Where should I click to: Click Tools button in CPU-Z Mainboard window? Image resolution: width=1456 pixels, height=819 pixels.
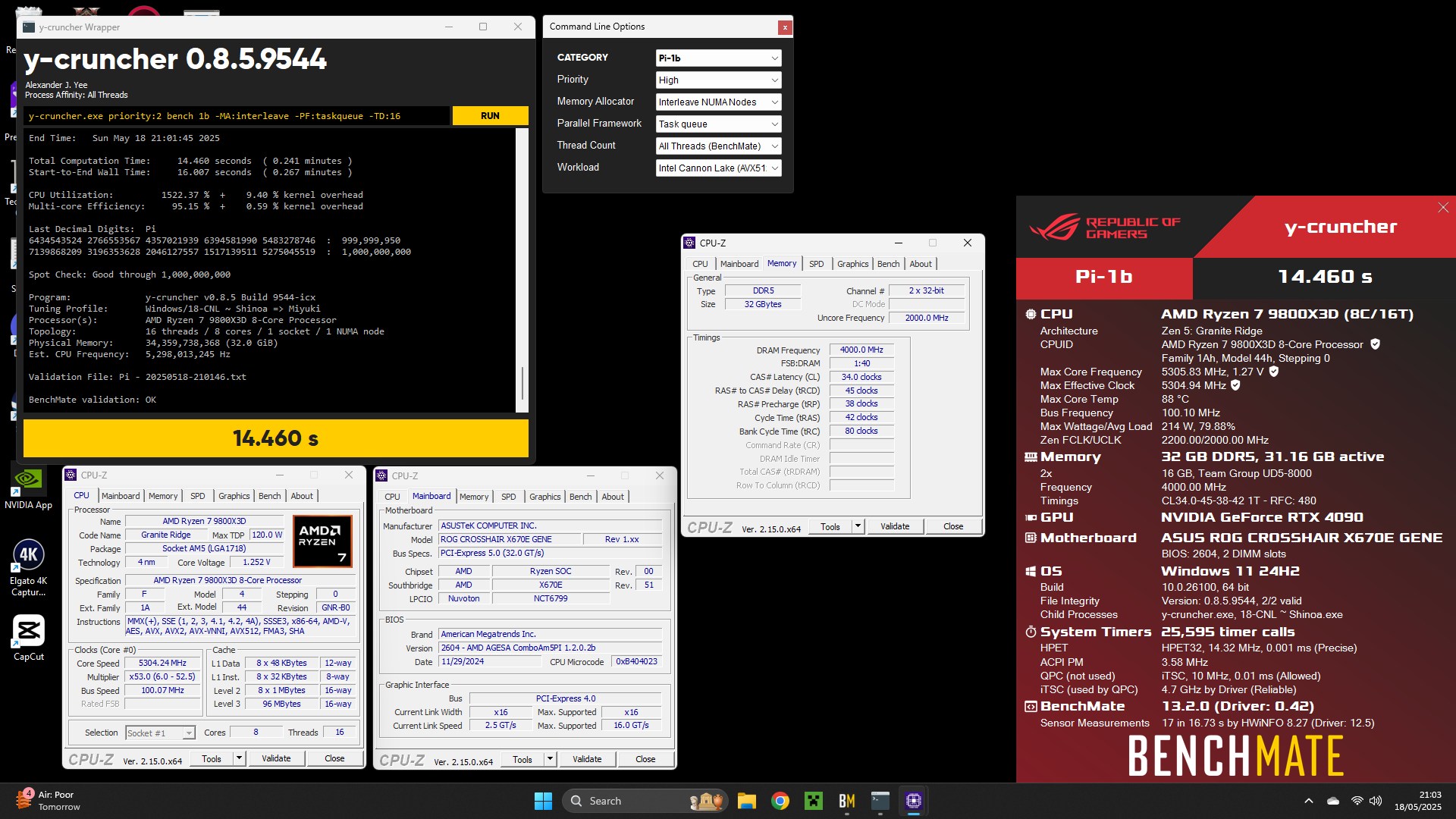pyautogui.click(x=522, y=759)
